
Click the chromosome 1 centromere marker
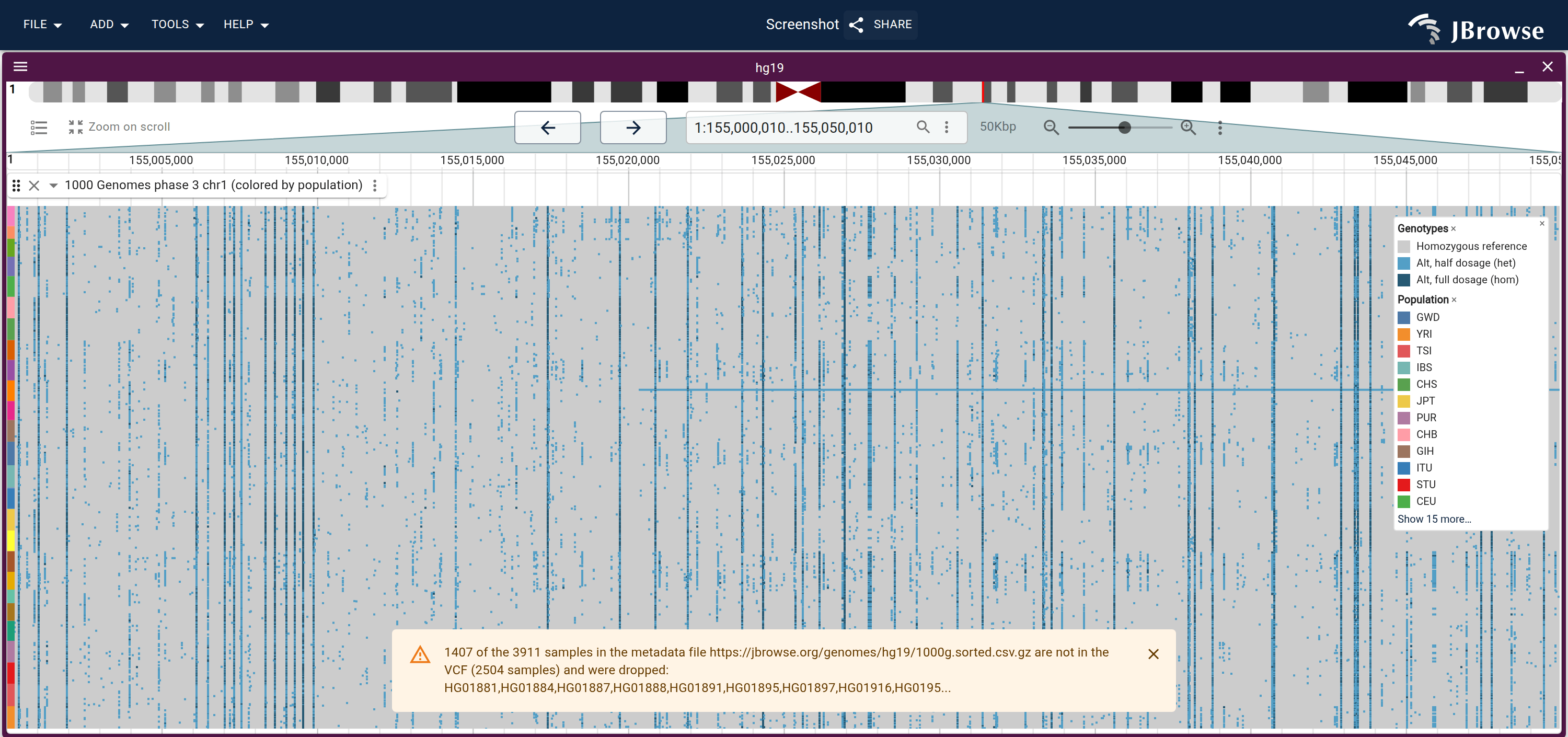point(798,92)
